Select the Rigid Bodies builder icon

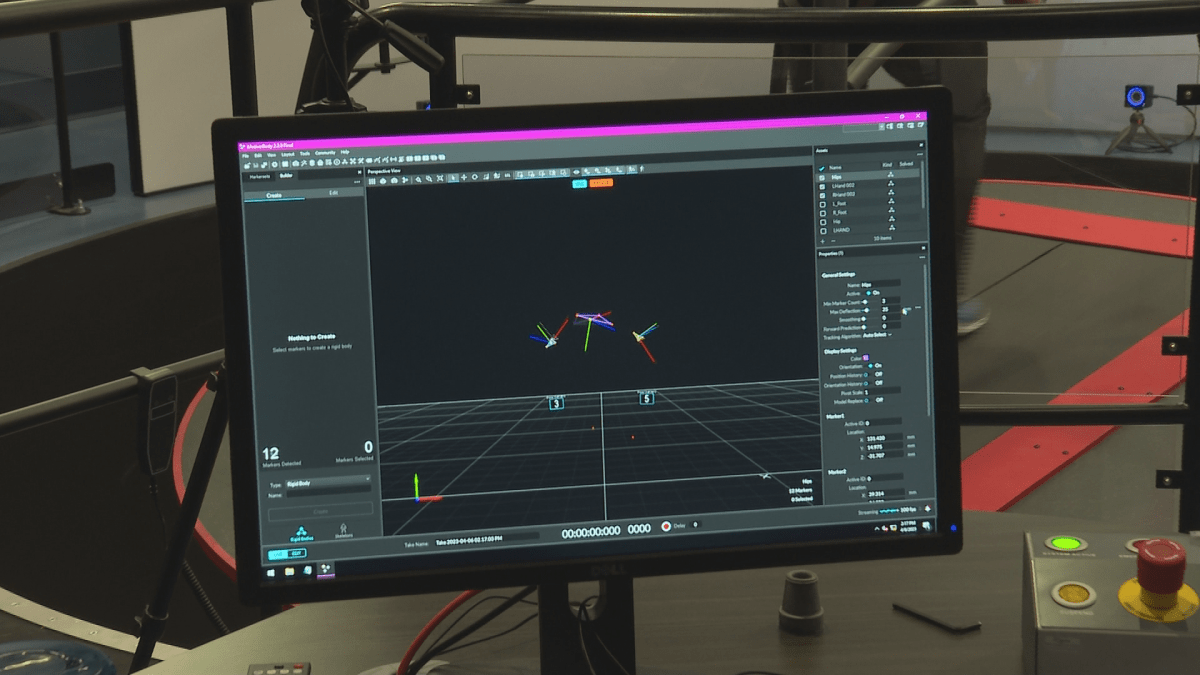point(299,534)
